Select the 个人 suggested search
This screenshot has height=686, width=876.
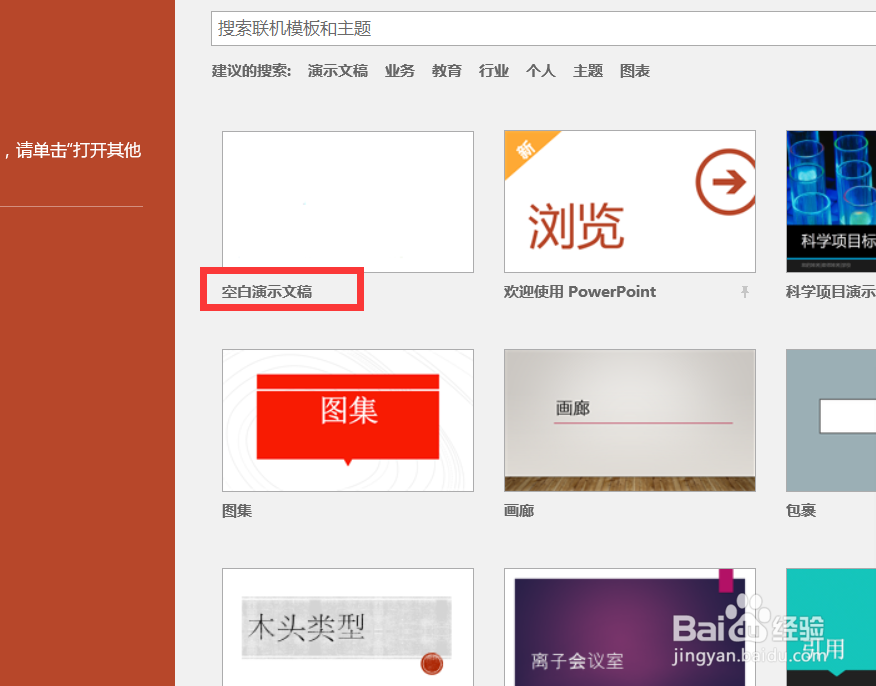[540, 71]
